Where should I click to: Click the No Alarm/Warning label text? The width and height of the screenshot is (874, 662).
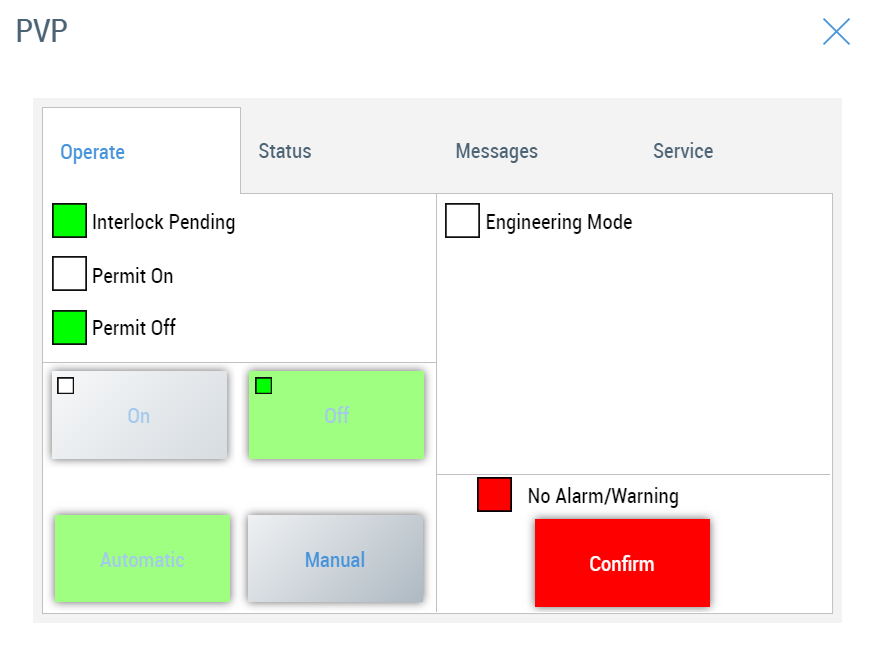(x=602, y=496)
